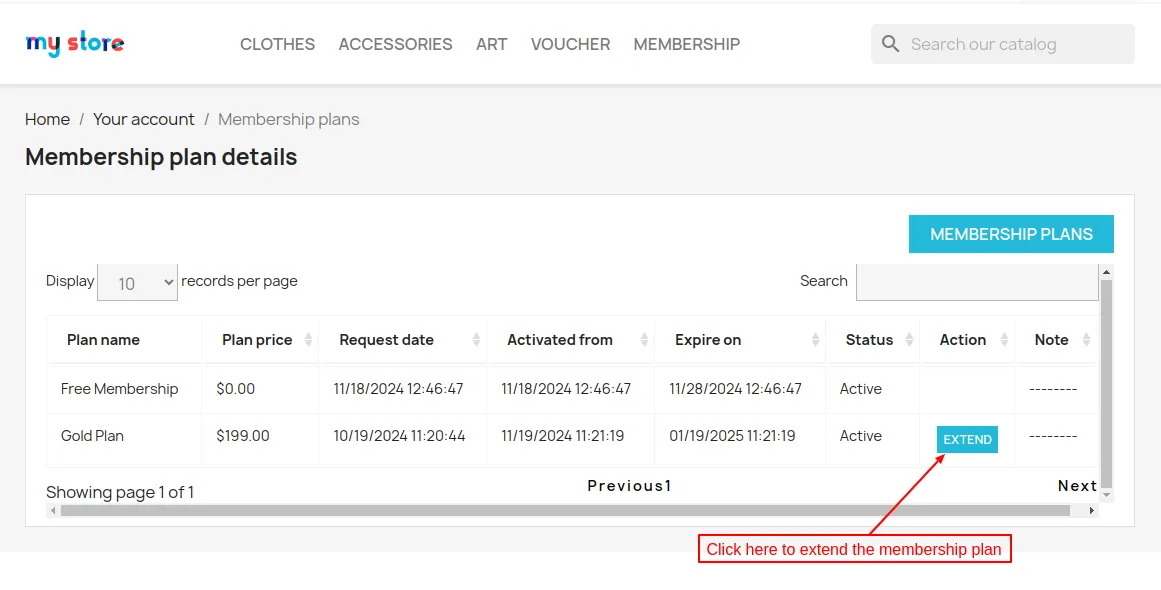This screenshot has width=1161, height=590.
Task: Click the table Search input field
Action: (976, 282)
